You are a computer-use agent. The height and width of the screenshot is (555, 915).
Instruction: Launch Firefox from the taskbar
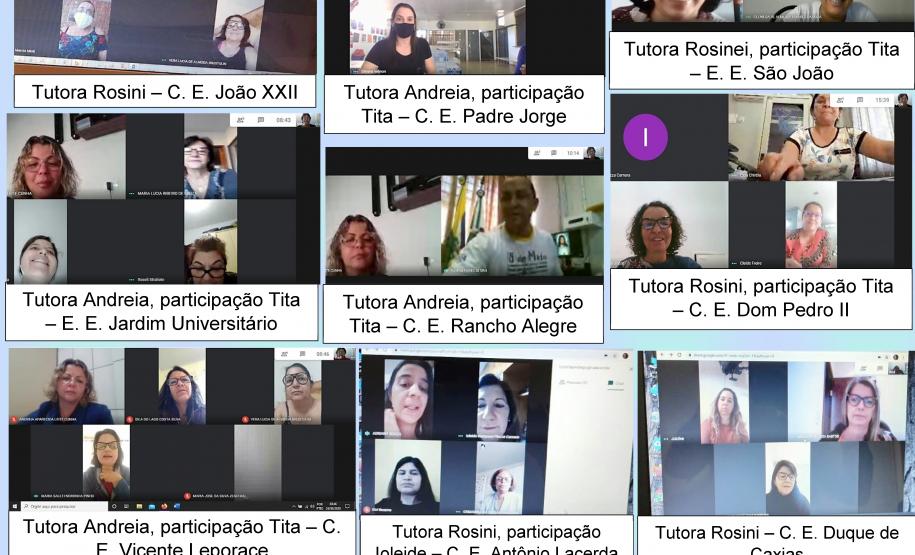(x=164, y=506)
